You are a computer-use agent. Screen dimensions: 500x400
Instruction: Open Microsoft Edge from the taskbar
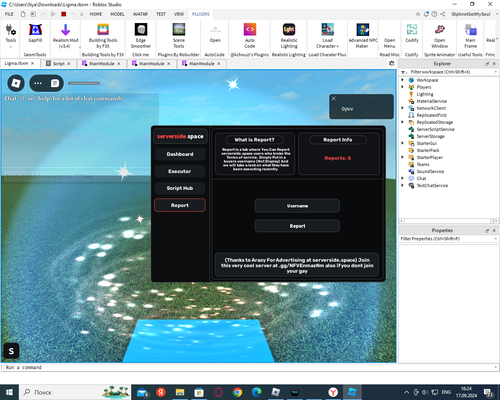256,392
